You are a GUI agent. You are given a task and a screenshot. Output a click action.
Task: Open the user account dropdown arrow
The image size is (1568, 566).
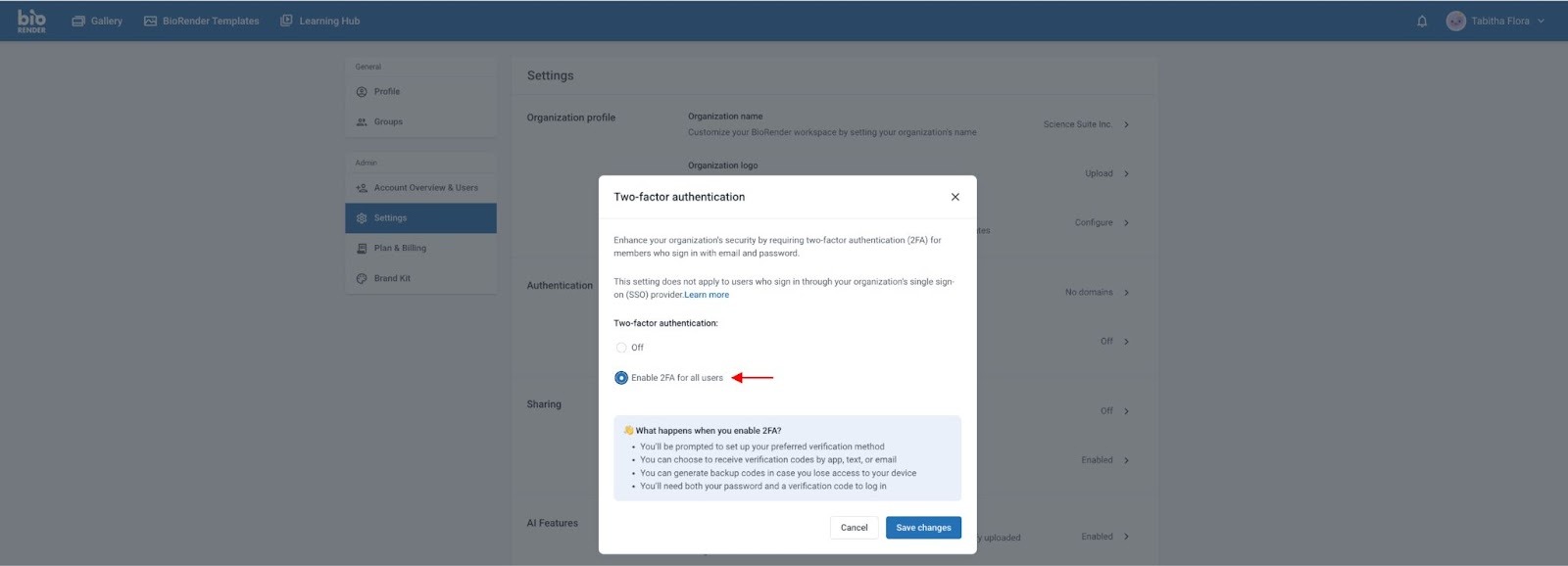[1541, 22]
